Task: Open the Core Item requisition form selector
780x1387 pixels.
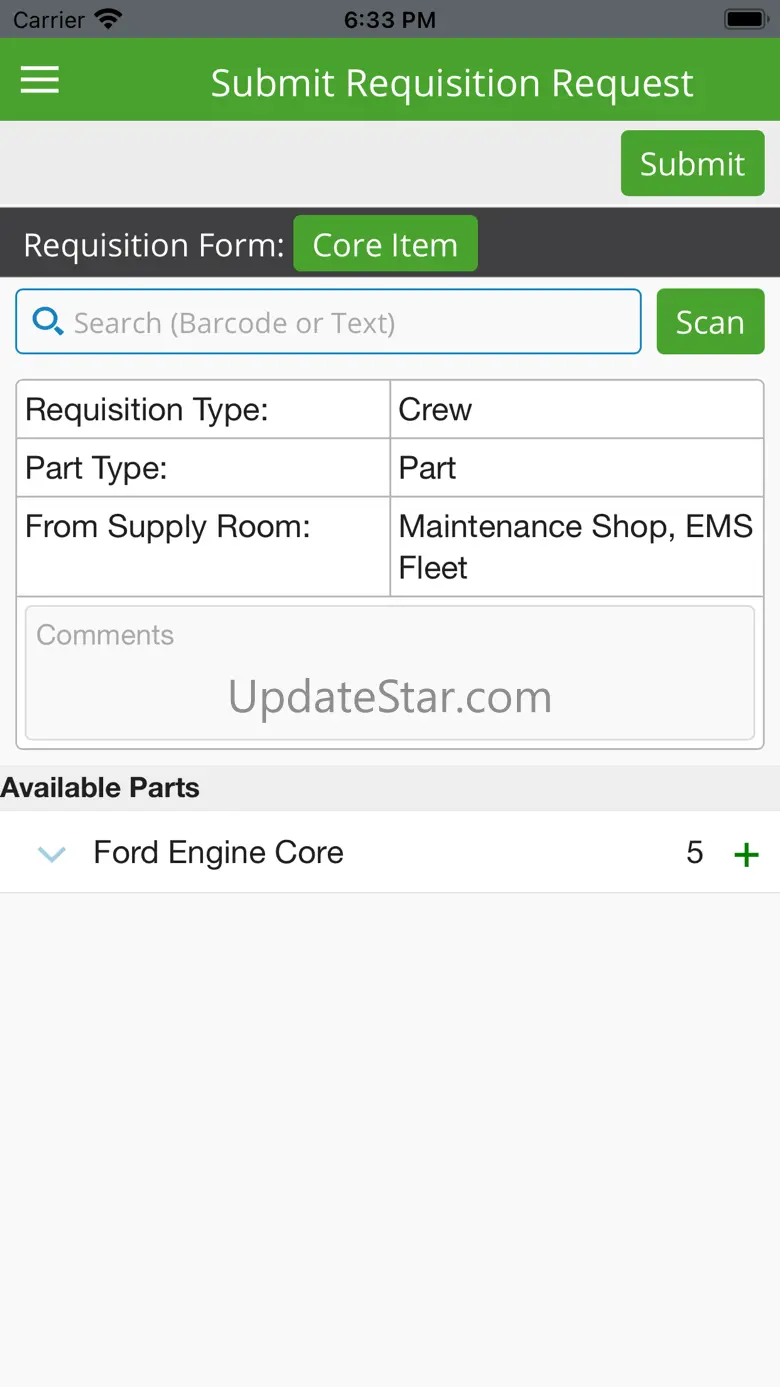Action: point(385,245)
